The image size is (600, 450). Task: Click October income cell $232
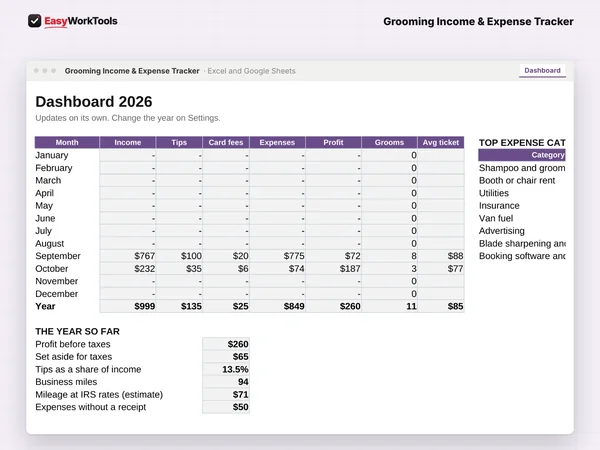(128, 269)
